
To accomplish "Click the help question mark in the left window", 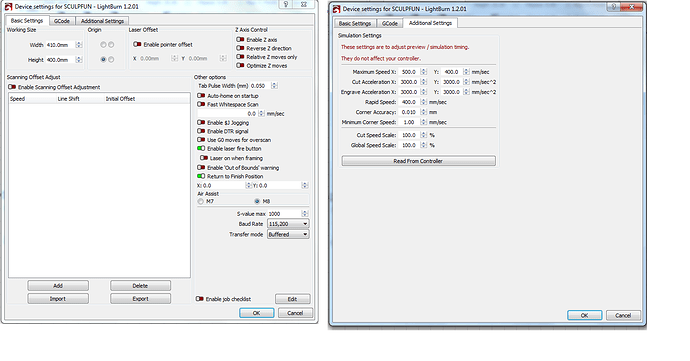I will [x=286, y=4].
